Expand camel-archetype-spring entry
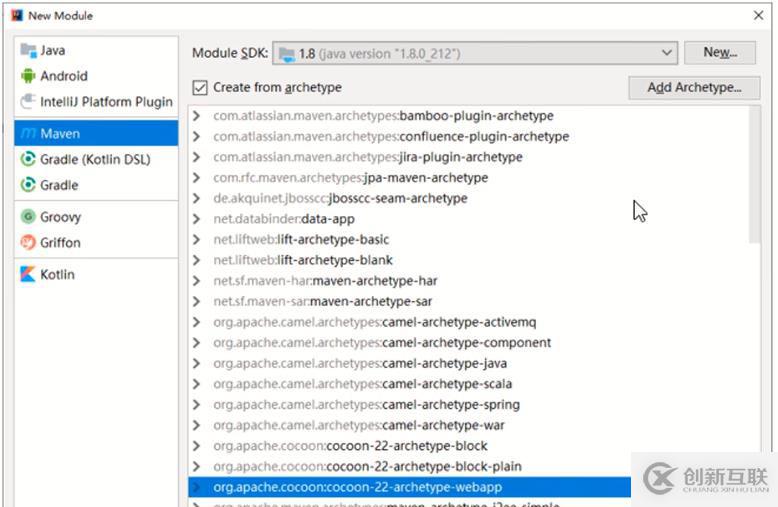Image resolution: width=778 pixels, height=507 pixels. pos(197,404)
